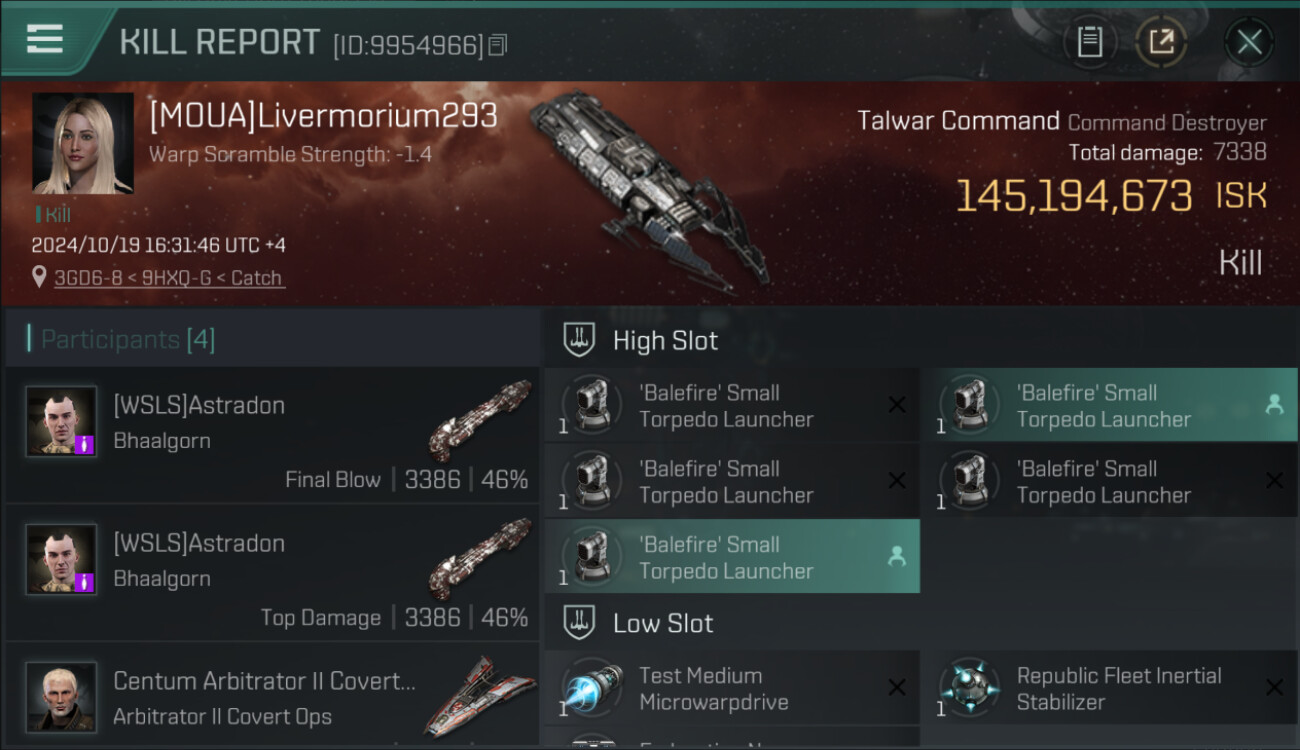Open the hamburger menu icon
Screen dimensions: 1300x750
click(45, 39)
